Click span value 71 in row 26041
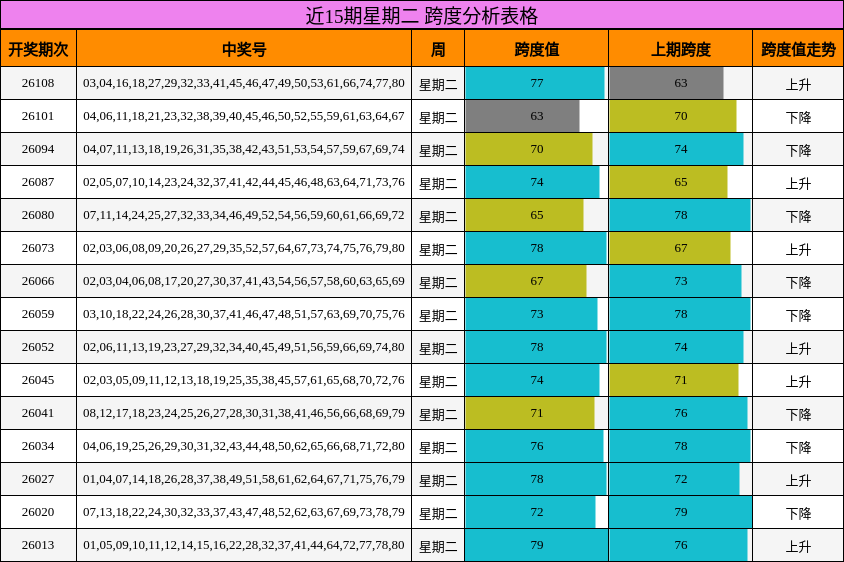The width and height of the screenshot is (844, 562). tap(537, 413)
